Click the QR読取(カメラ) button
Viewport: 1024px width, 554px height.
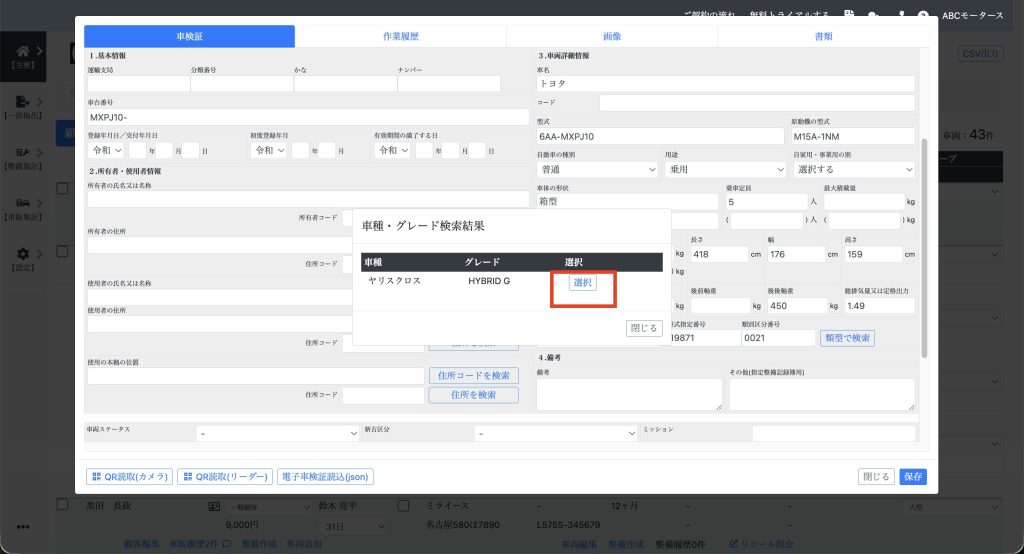pyautogui.click(x=129, y=477)
